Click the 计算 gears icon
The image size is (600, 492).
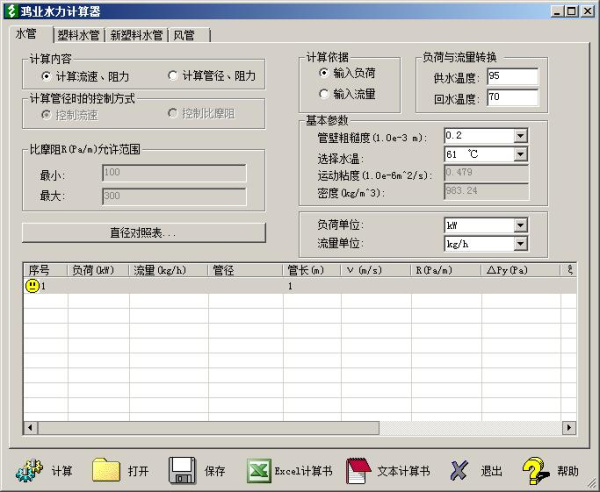tap(30, 470)
